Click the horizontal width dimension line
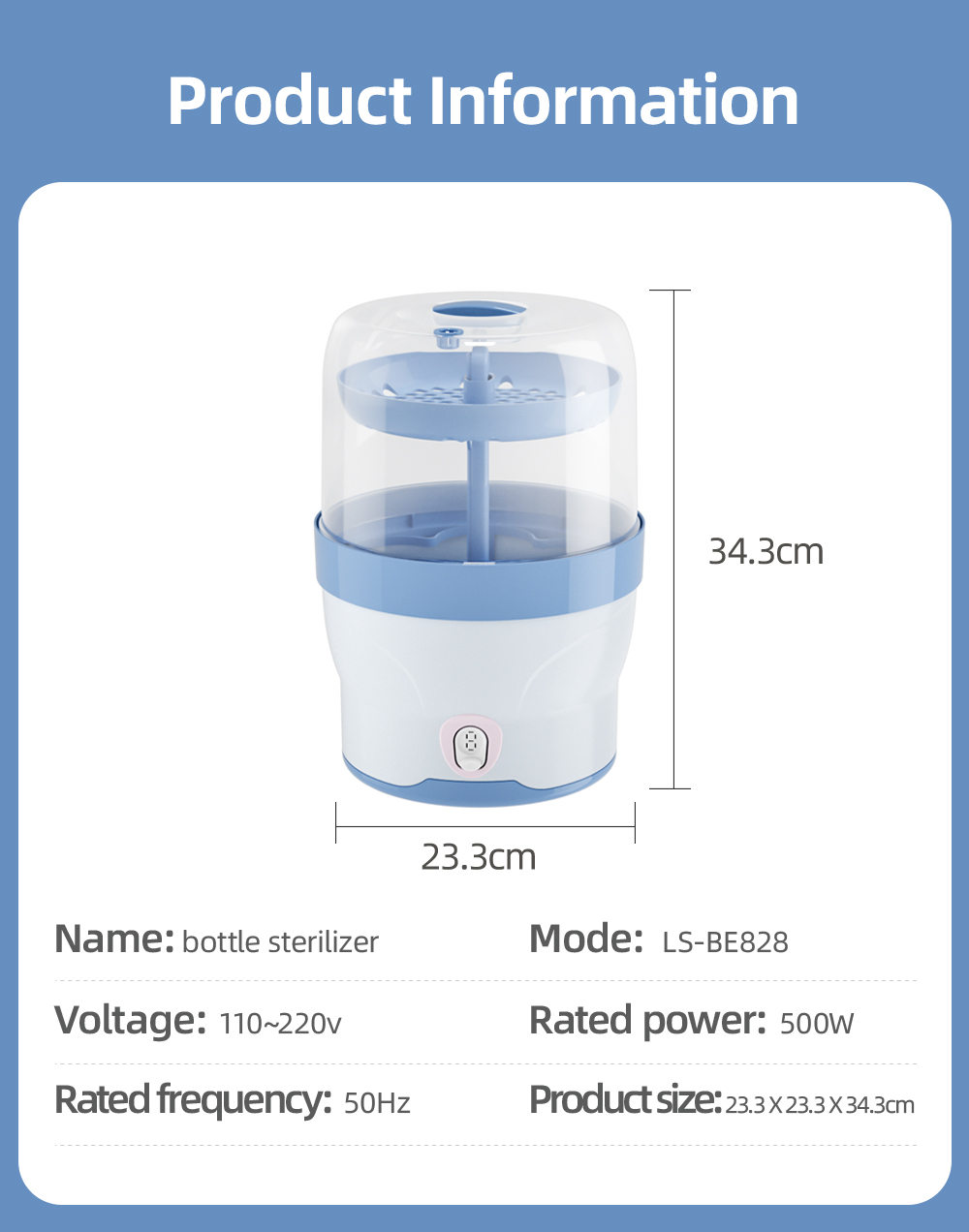969x1232 pixels. 485,826
